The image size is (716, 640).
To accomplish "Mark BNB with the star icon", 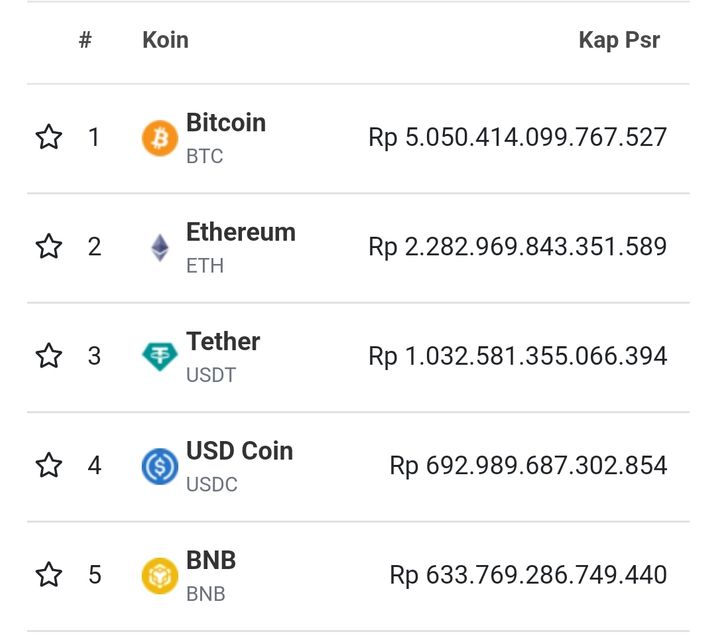I will click(49, 574).
